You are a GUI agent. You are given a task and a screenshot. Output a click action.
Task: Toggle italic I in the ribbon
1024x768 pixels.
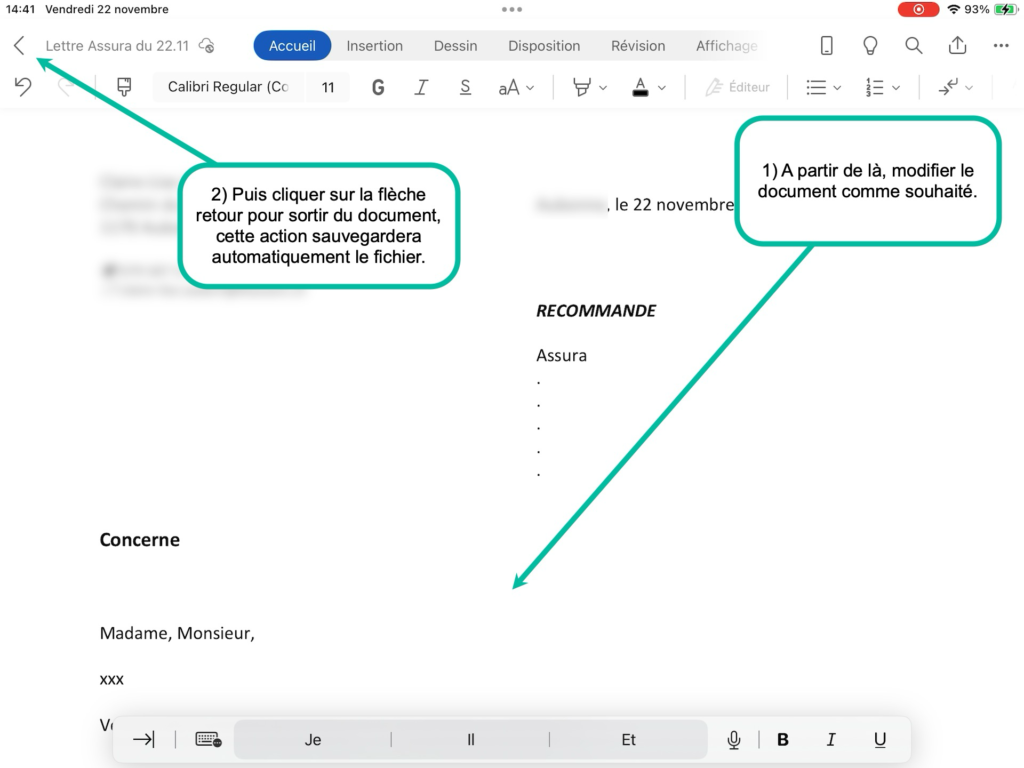pos(421,88)
